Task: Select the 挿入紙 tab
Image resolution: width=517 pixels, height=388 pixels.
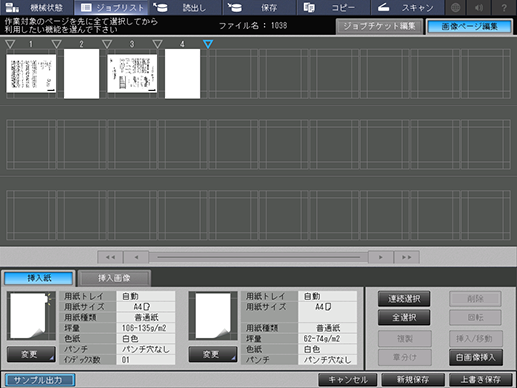Action: coord(39,278)
